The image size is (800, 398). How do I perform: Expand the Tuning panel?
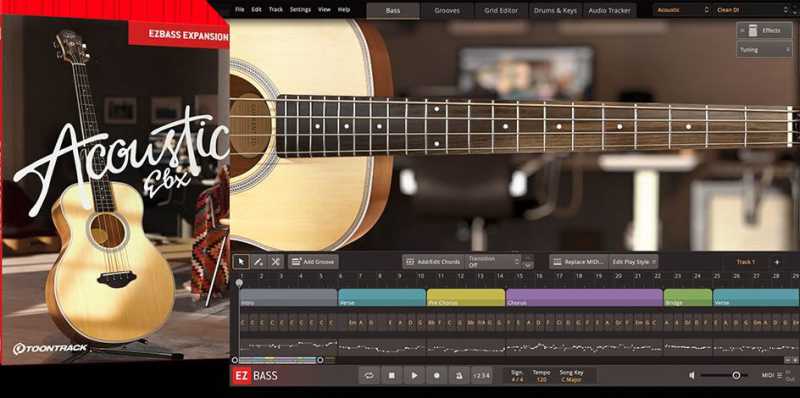(764, 49)
